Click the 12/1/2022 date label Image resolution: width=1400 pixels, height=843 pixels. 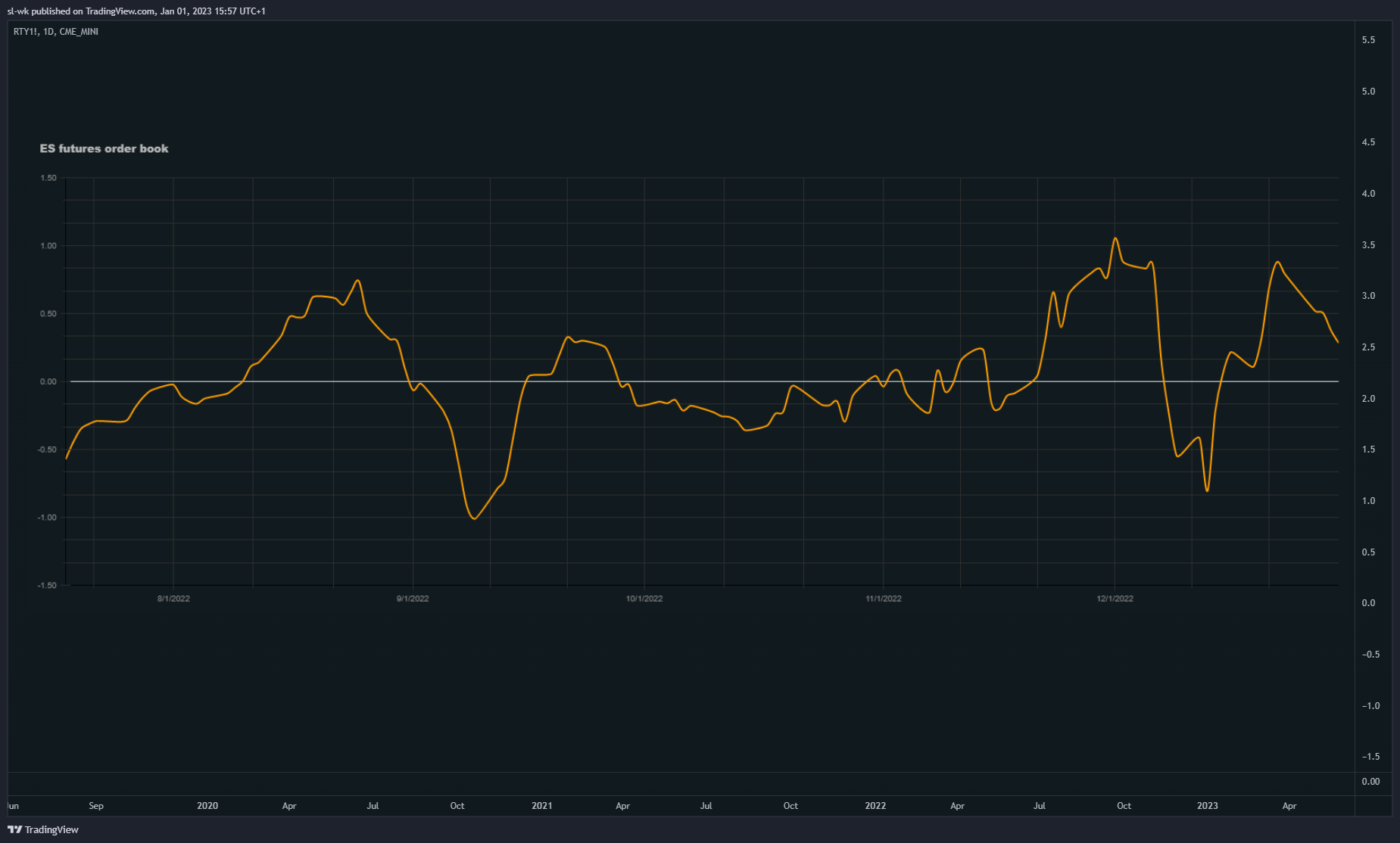[1115, 599]
